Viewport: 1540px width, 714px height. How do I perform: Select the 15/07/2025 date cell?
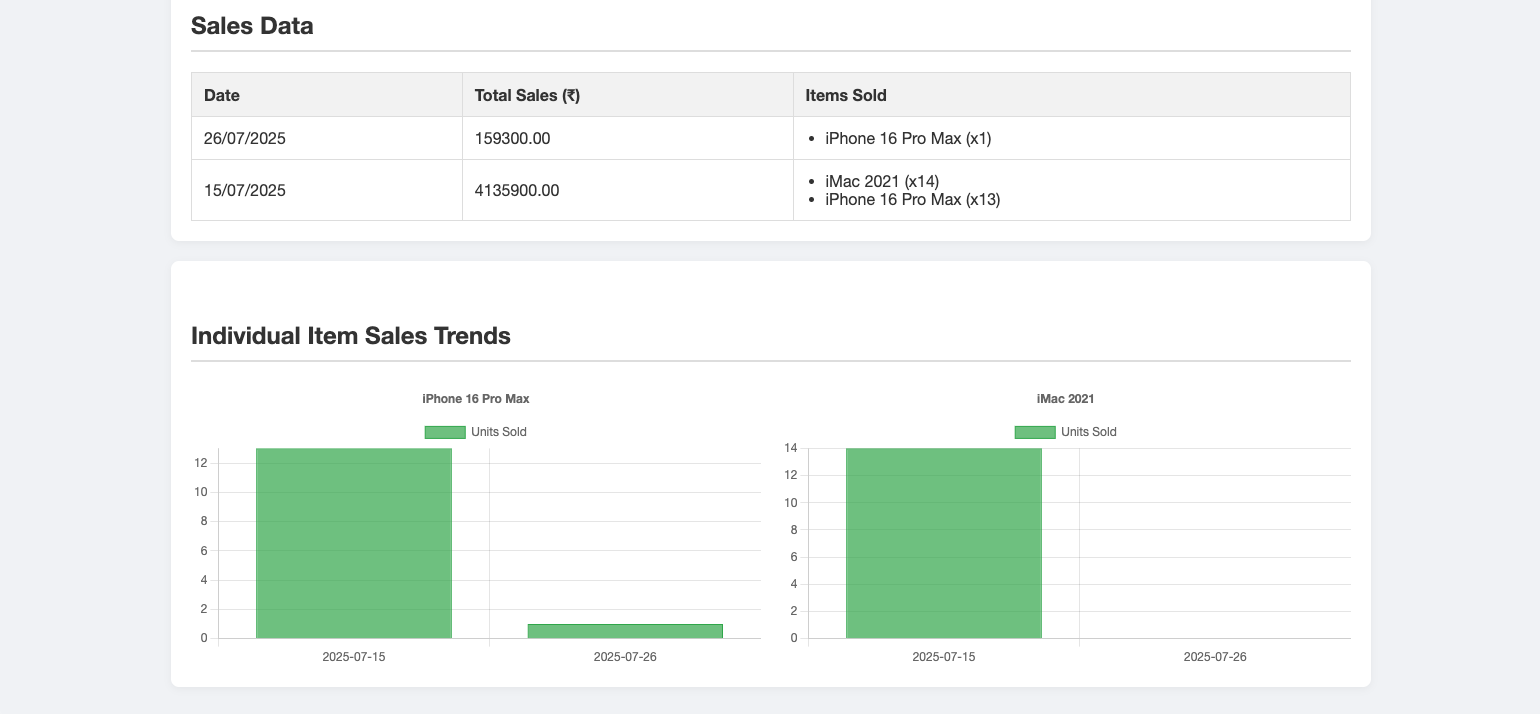pyautogui.click(x=327, y=190)
